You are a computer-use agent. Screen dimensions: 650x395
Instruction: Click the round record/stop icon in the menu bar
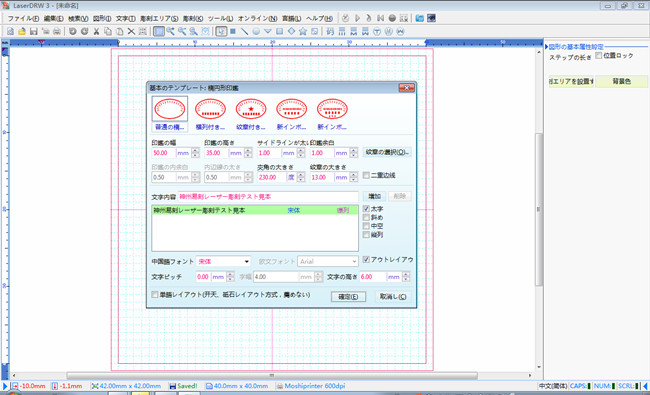point(392,18)
